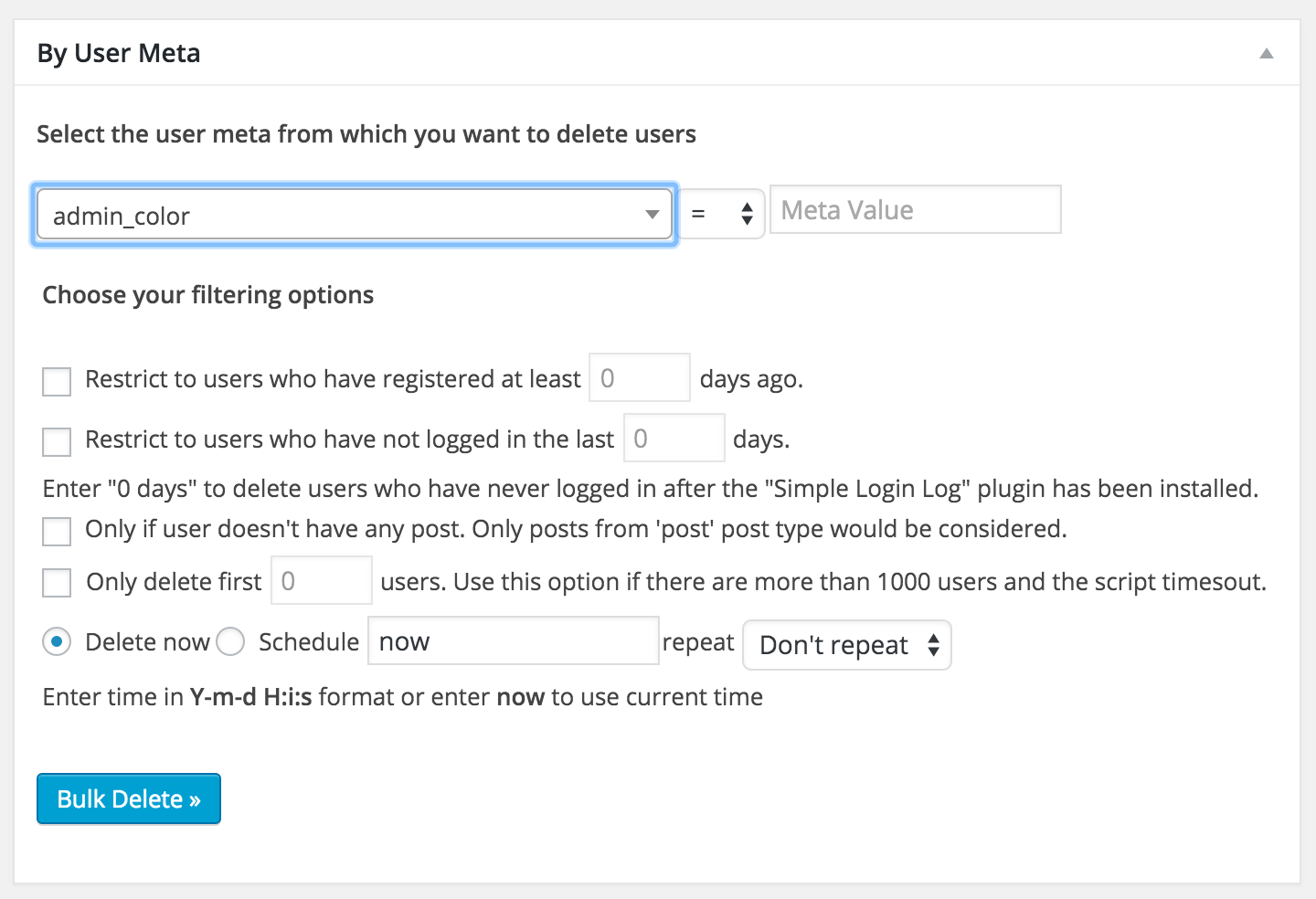Click the Bulk Delete button

[129, 799]
